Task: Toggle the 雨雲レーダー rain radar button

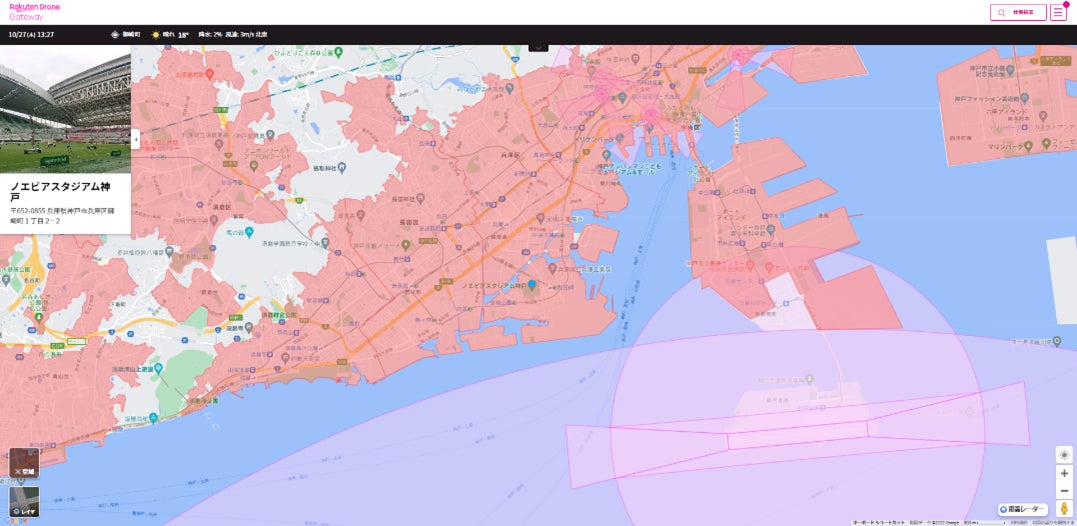Action: pyautogui.click(x=1023, y=510)
